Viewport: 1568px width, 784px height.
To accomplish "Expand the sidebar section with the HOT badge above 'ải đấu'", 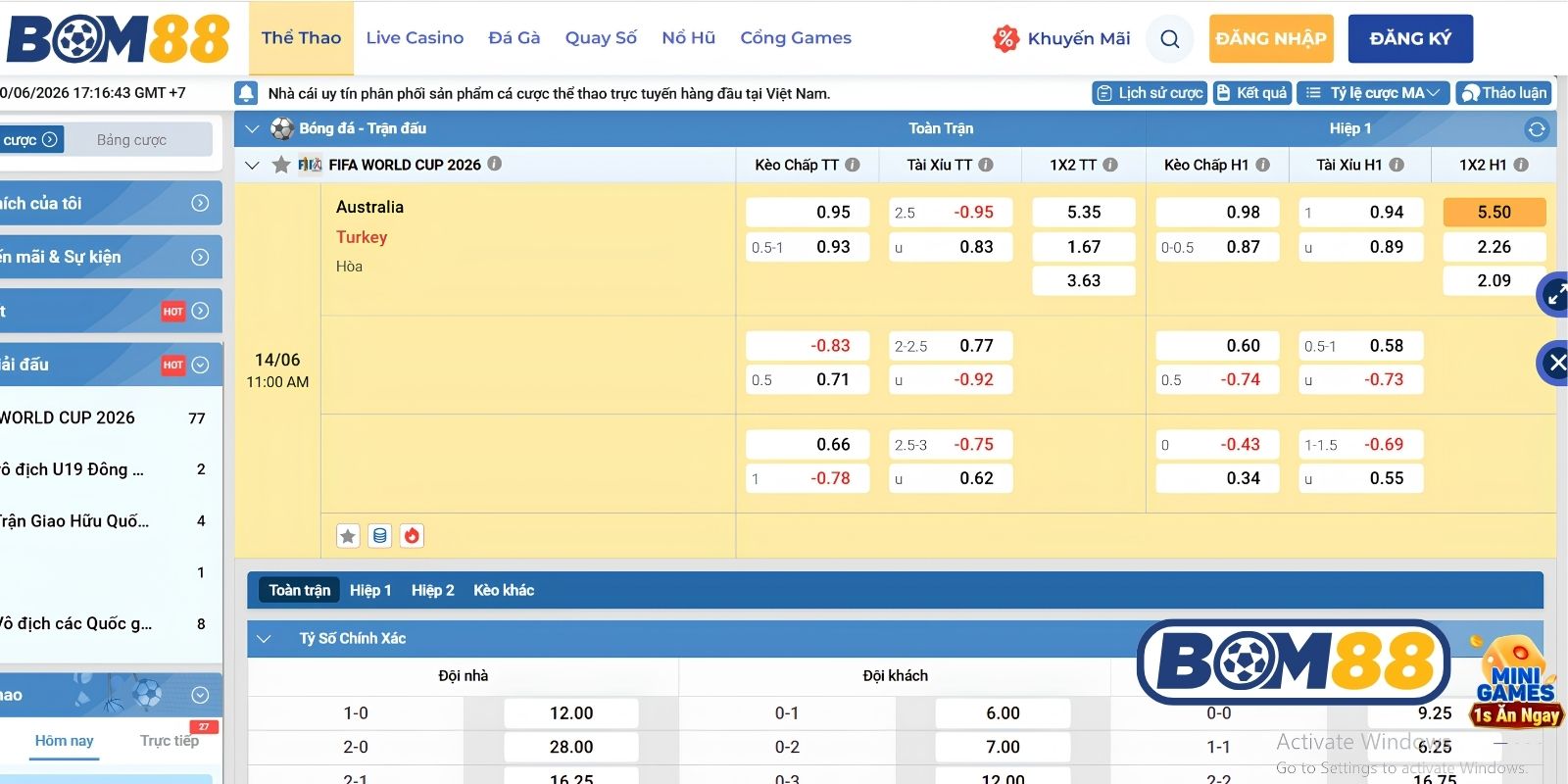I will pyautogui.click(x=200, y=311).
